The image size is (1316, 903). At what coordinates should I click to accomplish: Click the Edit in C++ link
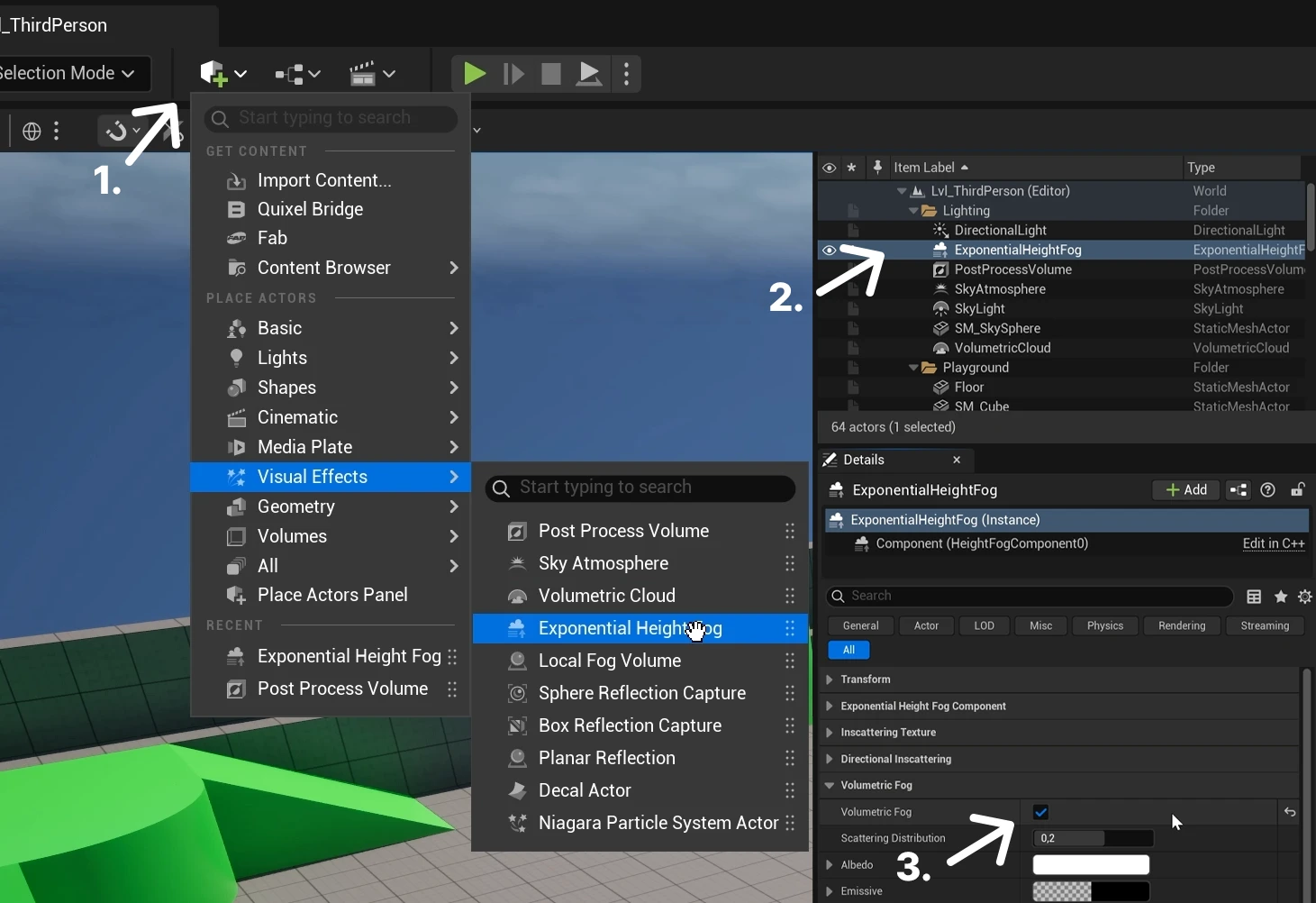pos(1274,543)
